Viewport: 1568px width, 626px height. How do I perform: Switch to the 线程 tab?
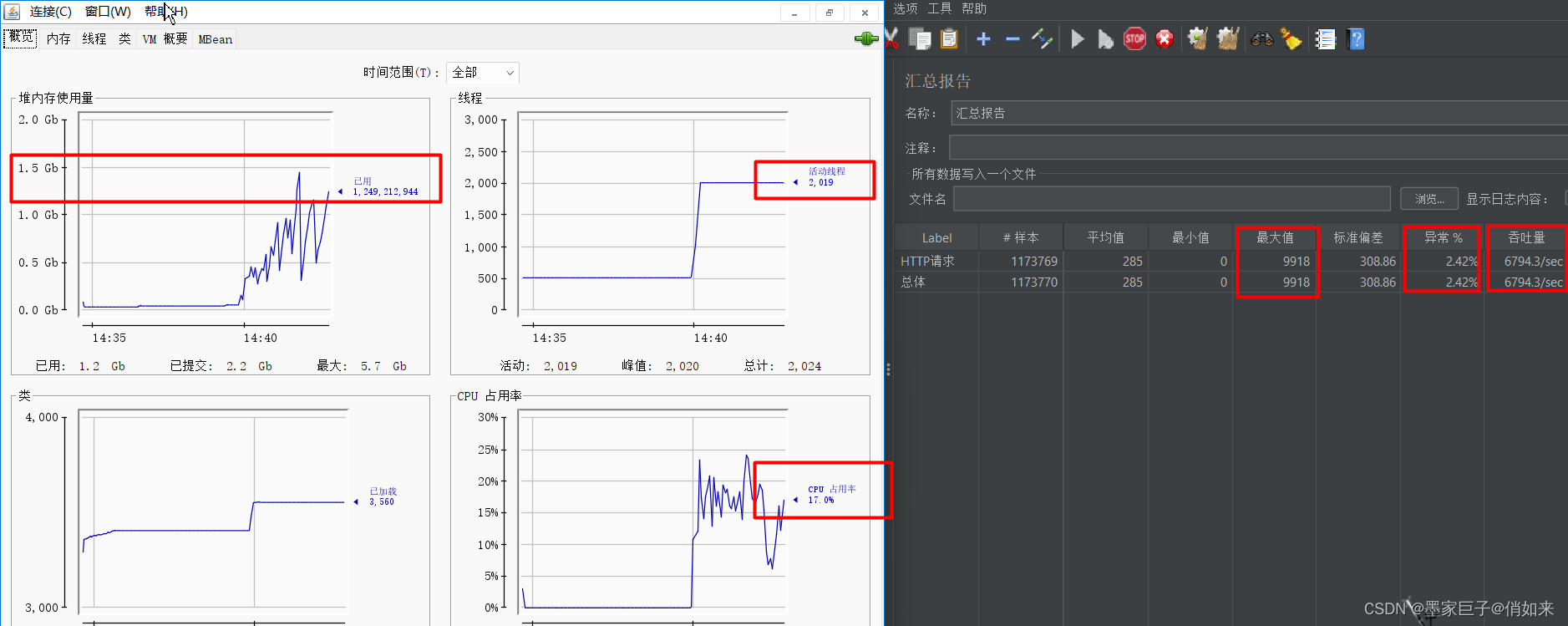pos(94,39)
